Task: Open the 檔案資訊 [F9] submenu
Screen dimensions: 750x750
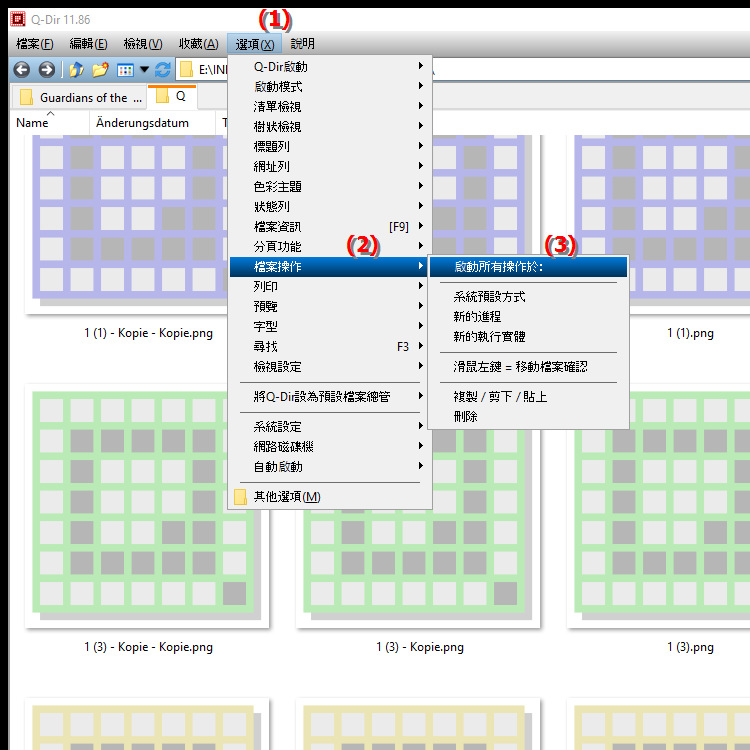Action: (x=331, y=227)
